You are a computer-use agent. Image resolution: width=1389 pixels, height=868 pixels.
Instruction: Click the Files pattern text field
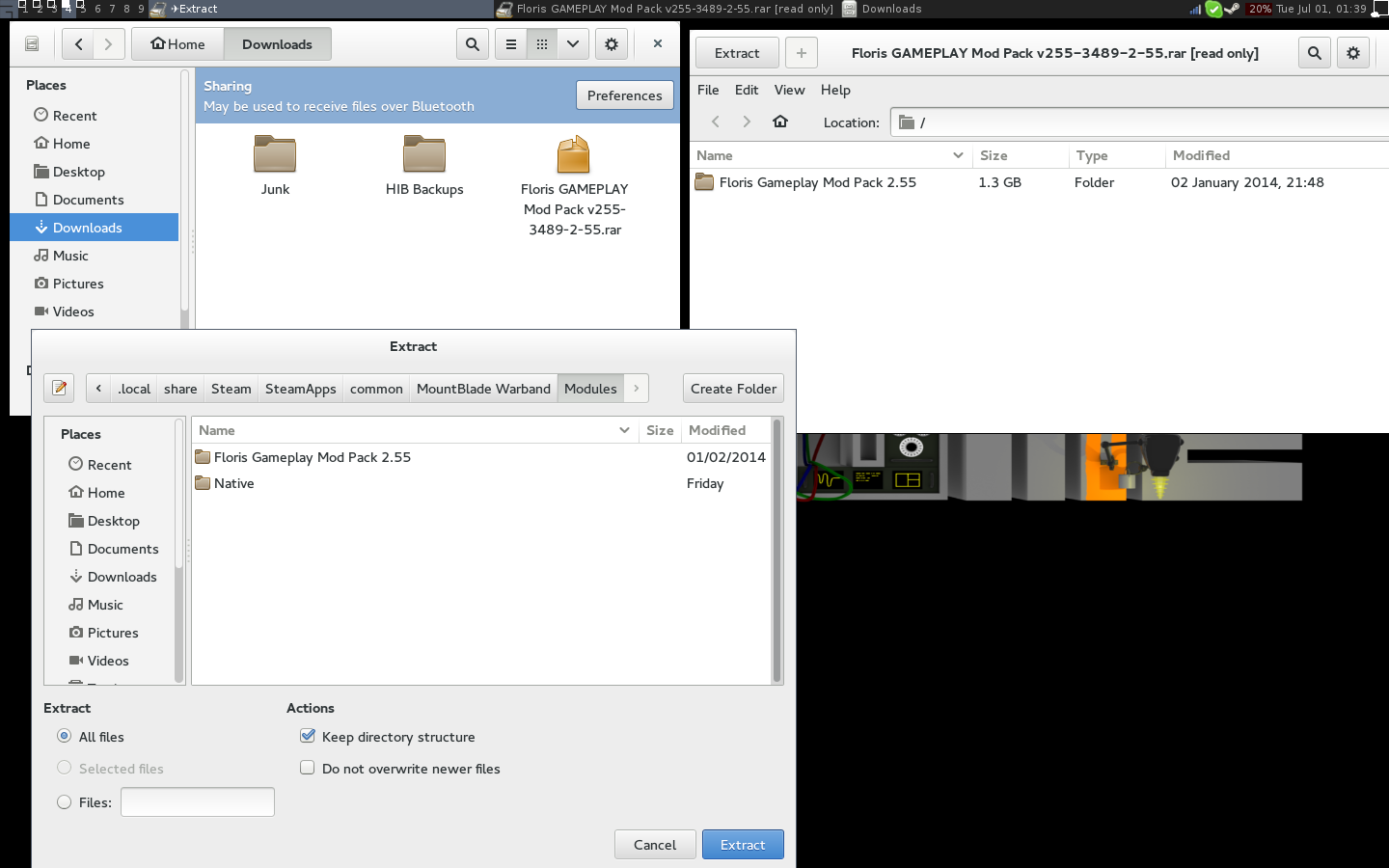(198, 801)
